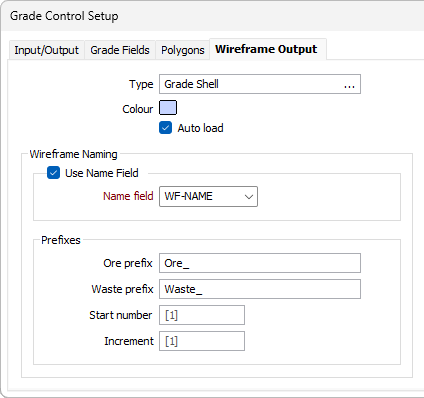Click the Wireframe Naming group label
424x398 pixels.
point(73,154)
